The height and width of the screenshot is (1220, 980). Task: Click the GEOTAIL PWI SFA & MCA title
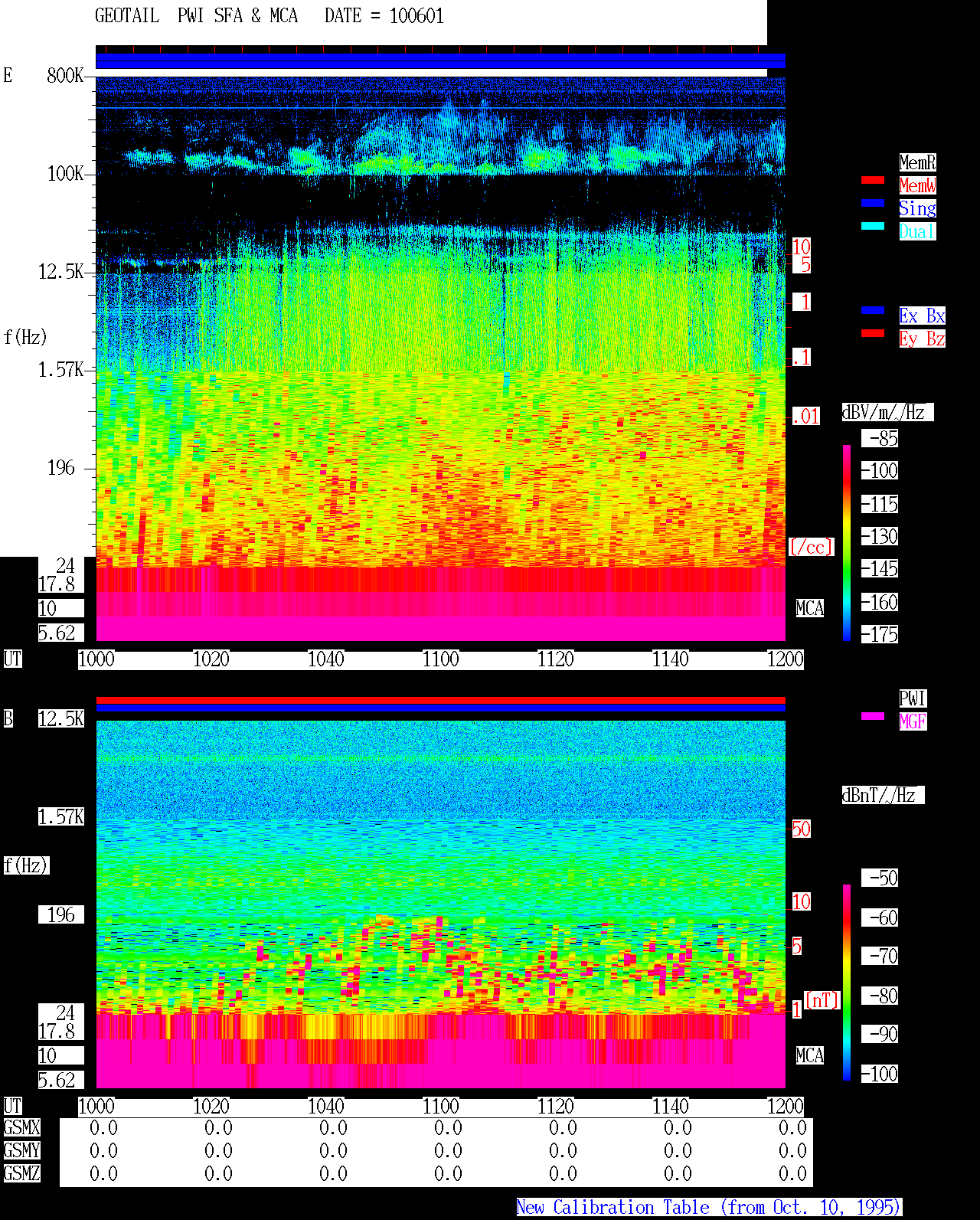click(196, 16)
